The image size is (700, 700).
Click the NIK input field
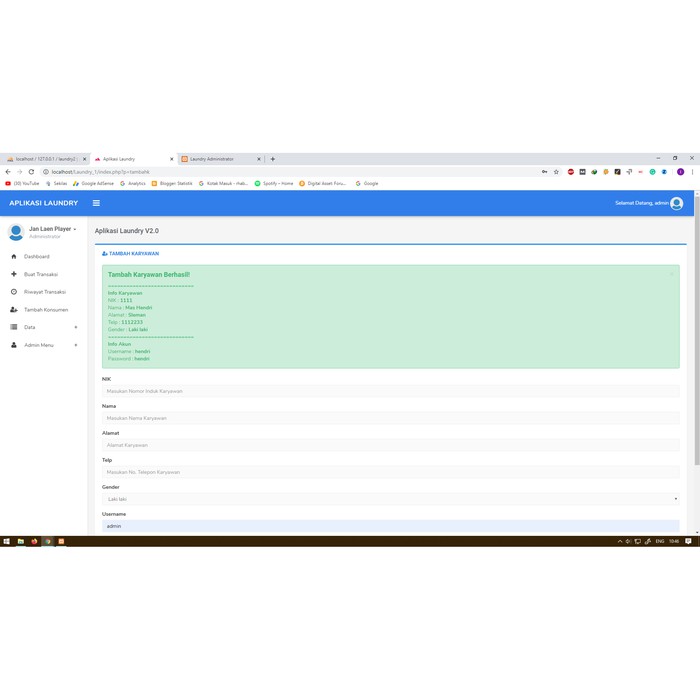pos(391,391)
